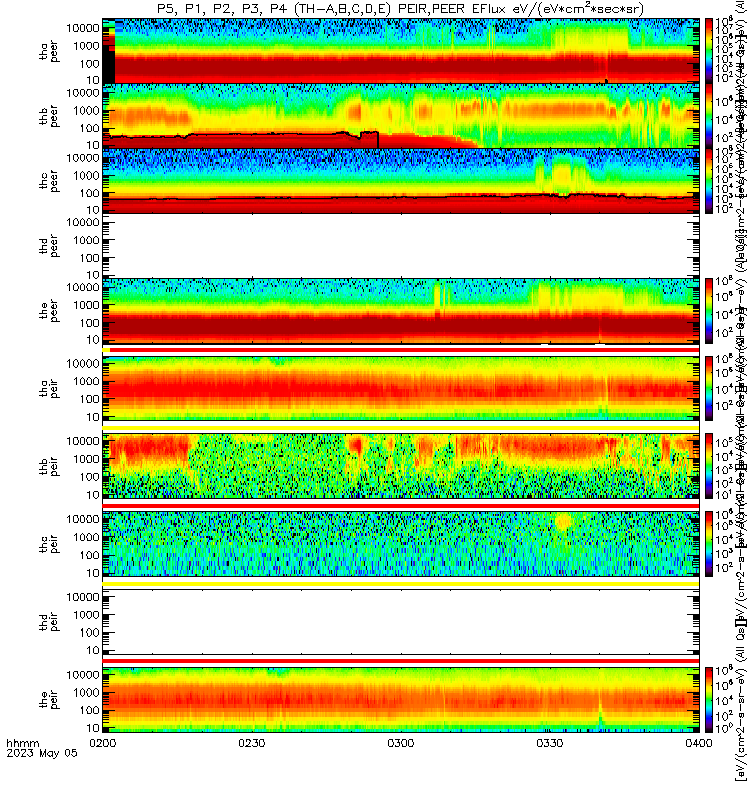
Task: Click inside the thc peir spectrogram panel
Action: (x=401, y=544)
